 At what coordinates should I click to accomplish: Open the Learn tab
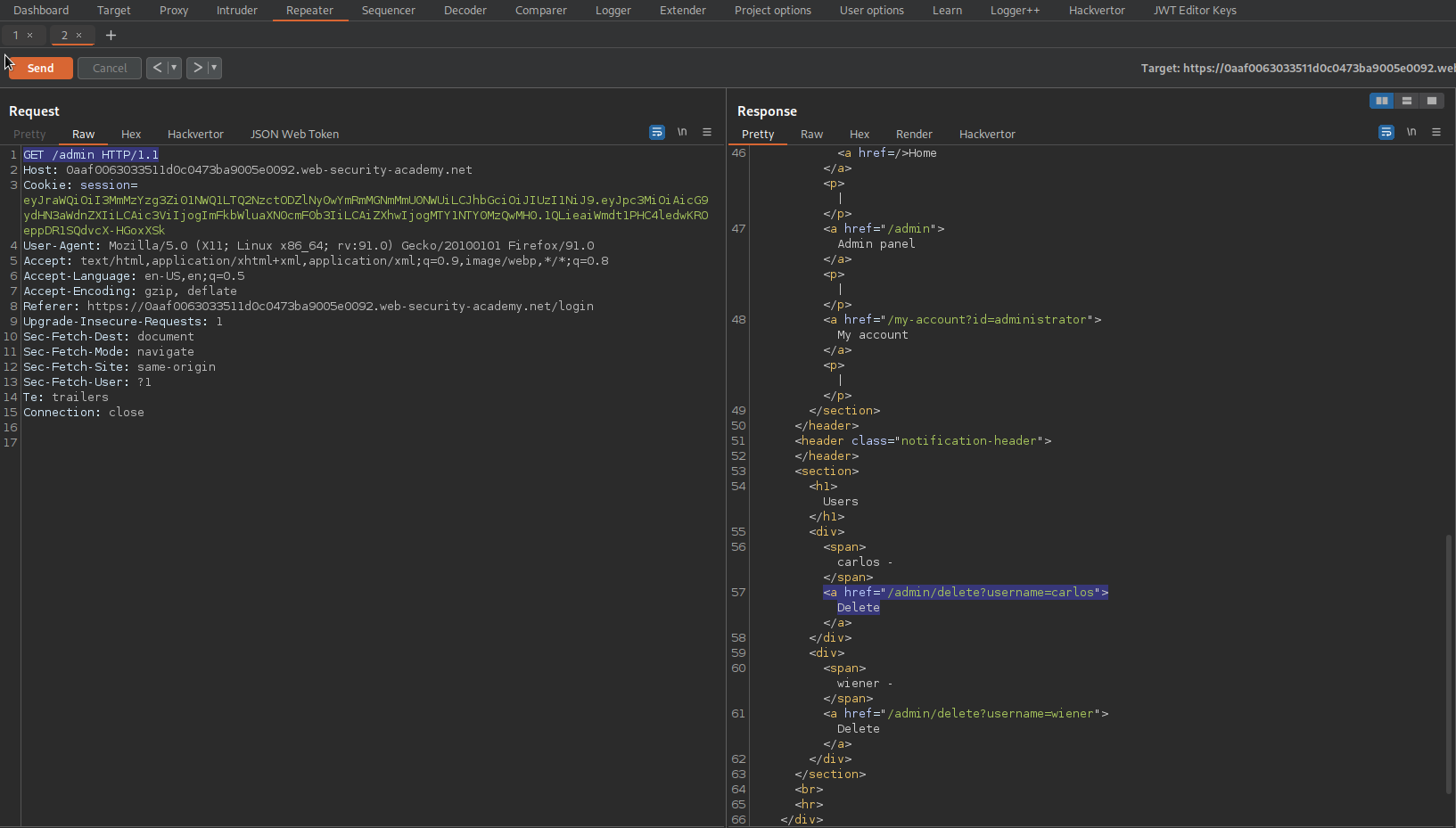point(947,11)
